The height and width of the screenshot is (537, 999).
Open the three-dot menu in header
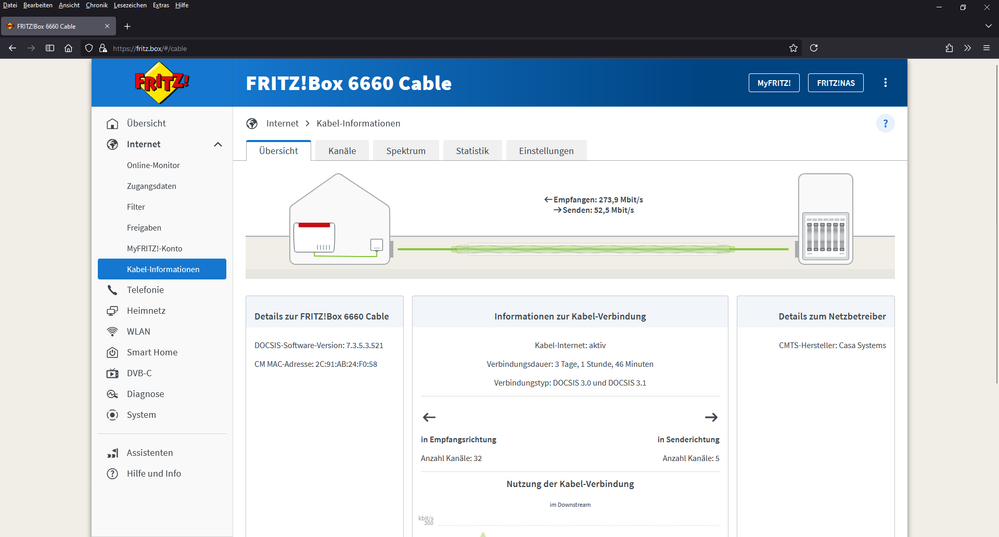(x=885, y=83)
